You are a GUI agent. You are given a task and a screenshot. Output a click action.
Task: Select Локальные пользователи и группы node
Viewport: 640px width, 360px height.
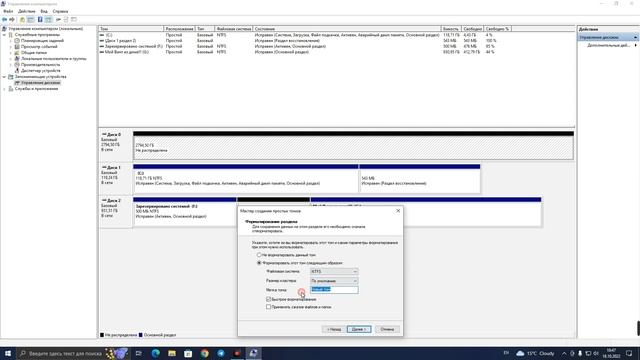coord(53,59)
